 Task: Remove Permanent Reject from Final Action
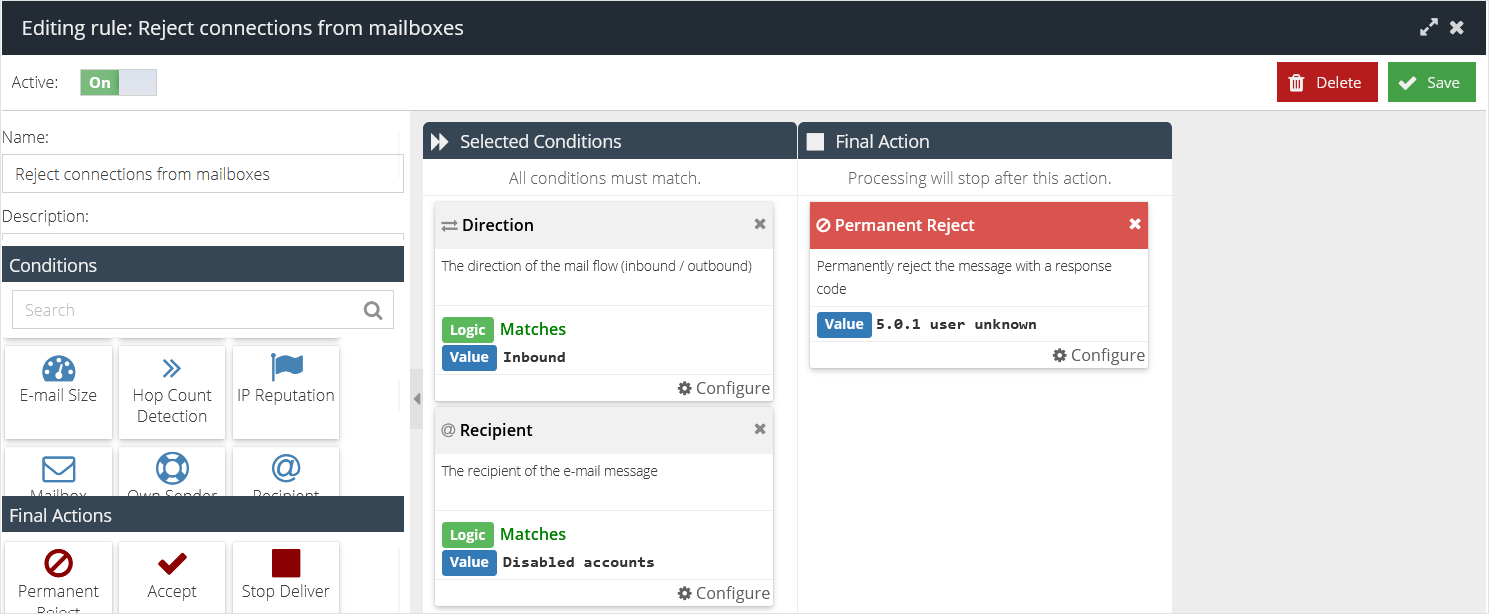coord(1135,225)
